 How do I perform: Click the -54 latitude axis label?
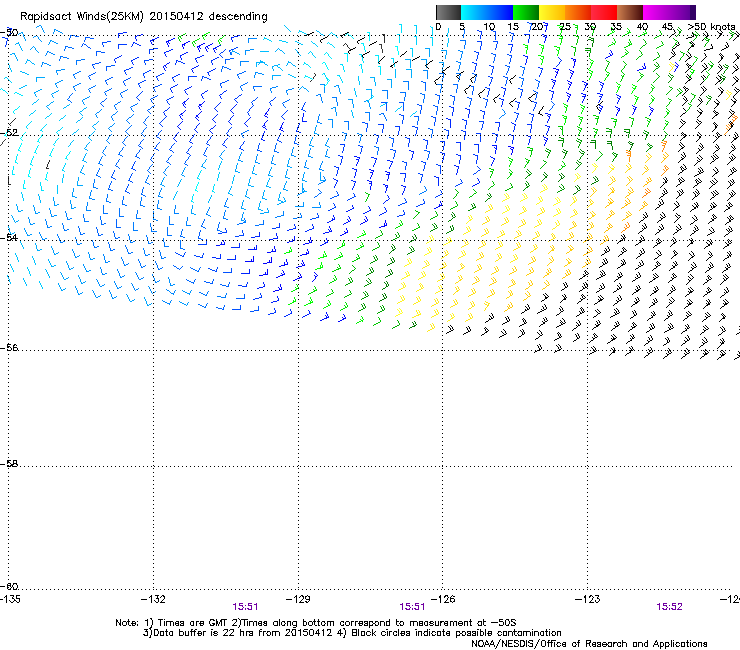pyautogui.click(x=9, y=237)
